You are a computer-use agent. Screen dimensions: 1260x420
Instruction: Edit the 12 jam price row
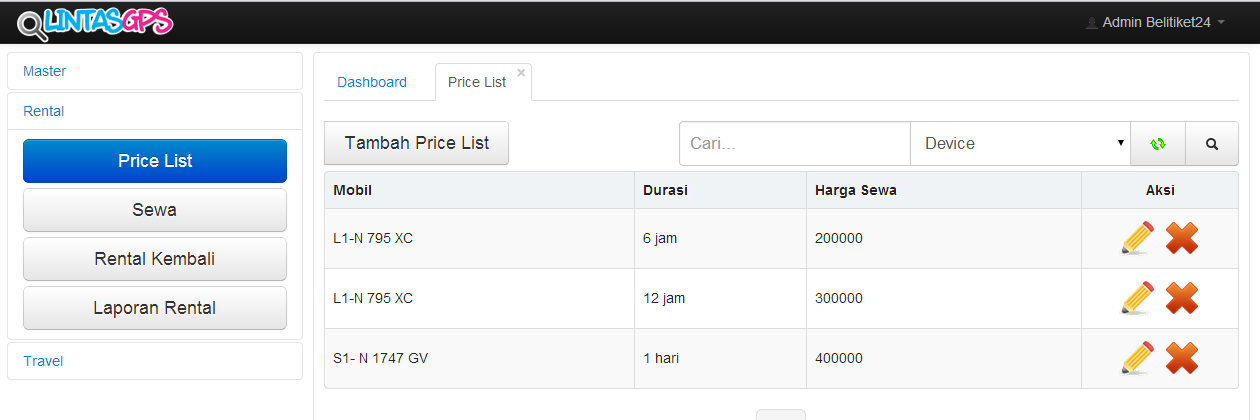point(1138,298)
